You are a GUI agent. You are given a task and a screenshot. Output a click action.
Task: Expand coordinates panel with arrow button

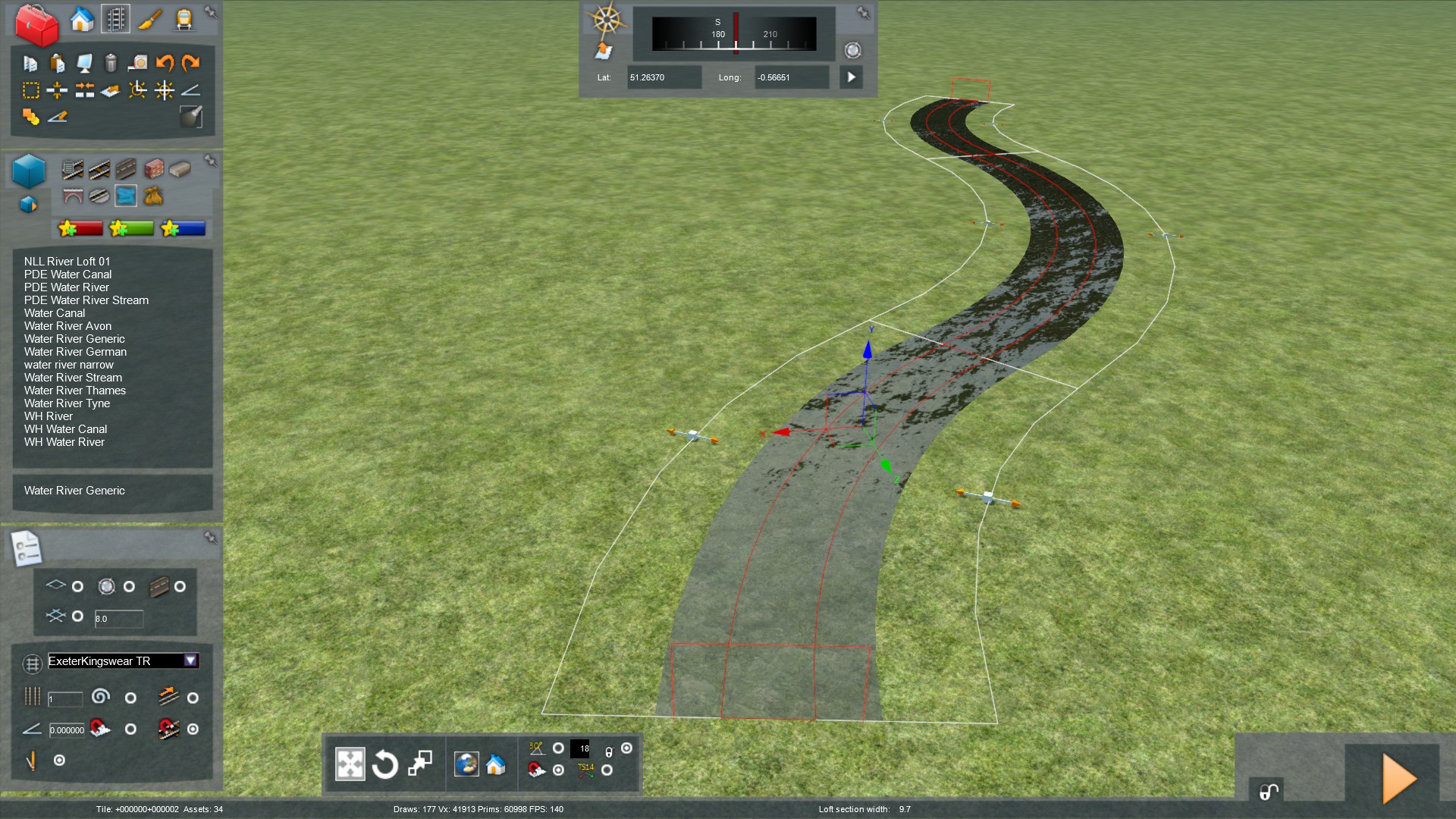click(851, 77)
